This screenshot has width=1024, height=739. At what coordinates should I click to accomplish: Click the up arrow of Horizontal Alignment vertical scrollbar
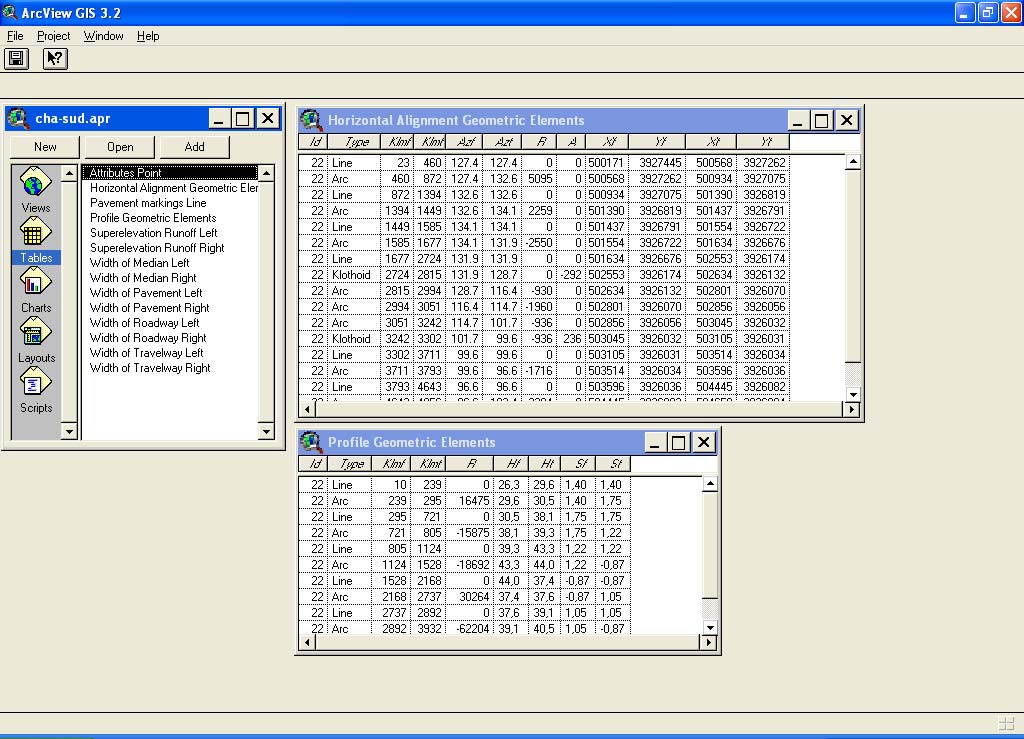853,162
